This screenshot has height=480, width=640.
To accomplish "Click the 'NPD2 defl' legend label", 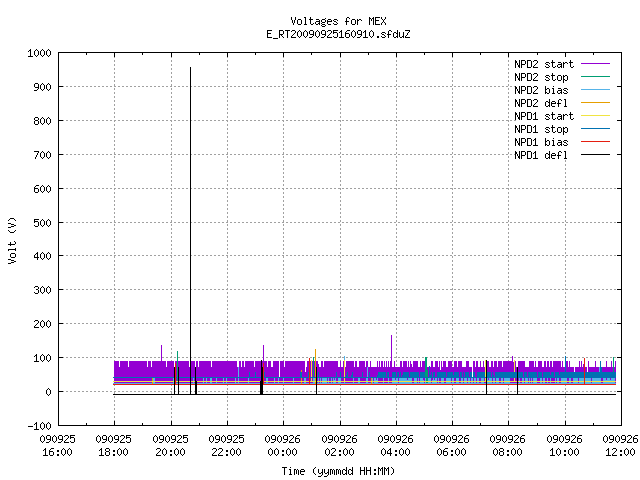I will click(541, 103).
